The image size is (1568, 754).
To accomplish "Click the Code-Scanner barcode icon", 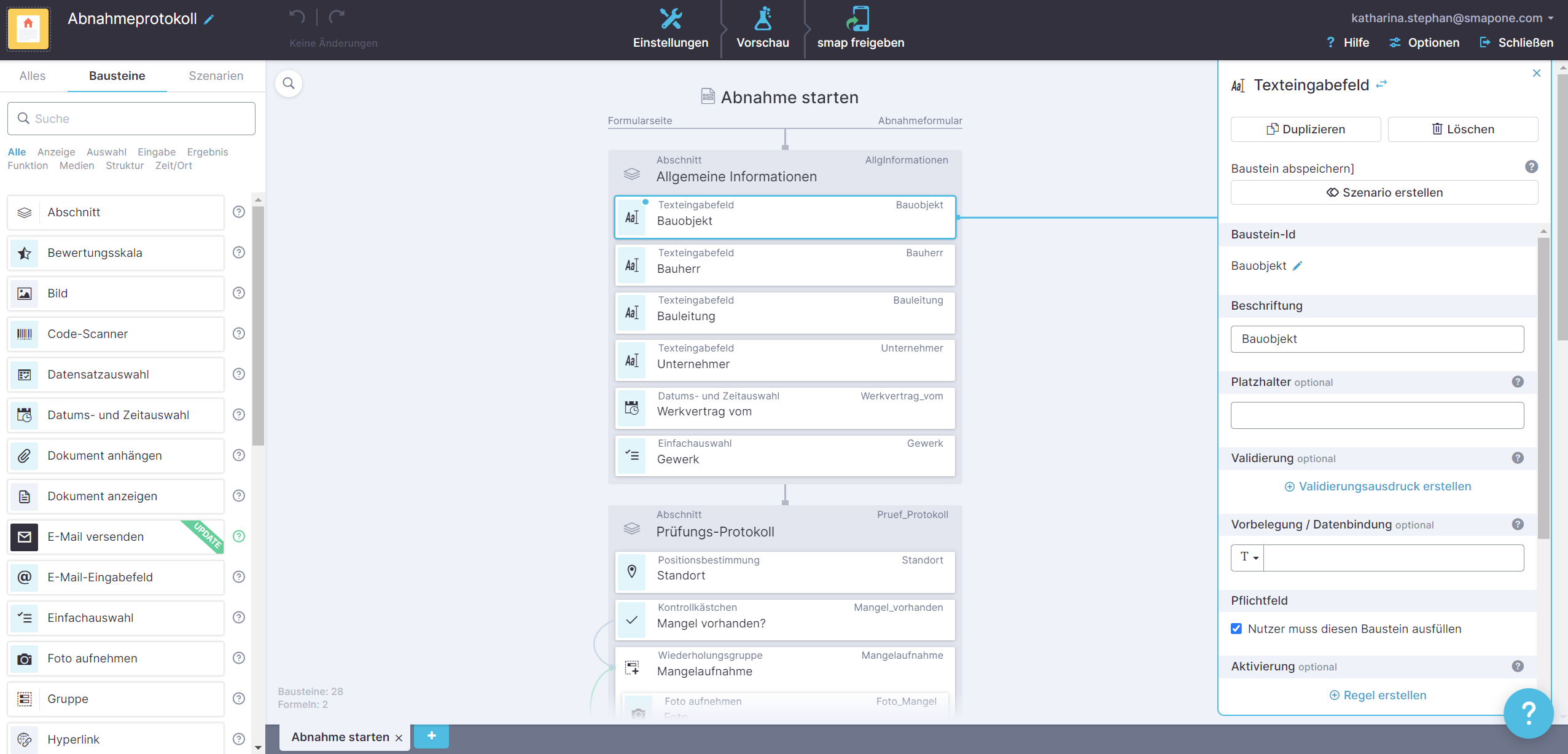I will pos(25,334).
